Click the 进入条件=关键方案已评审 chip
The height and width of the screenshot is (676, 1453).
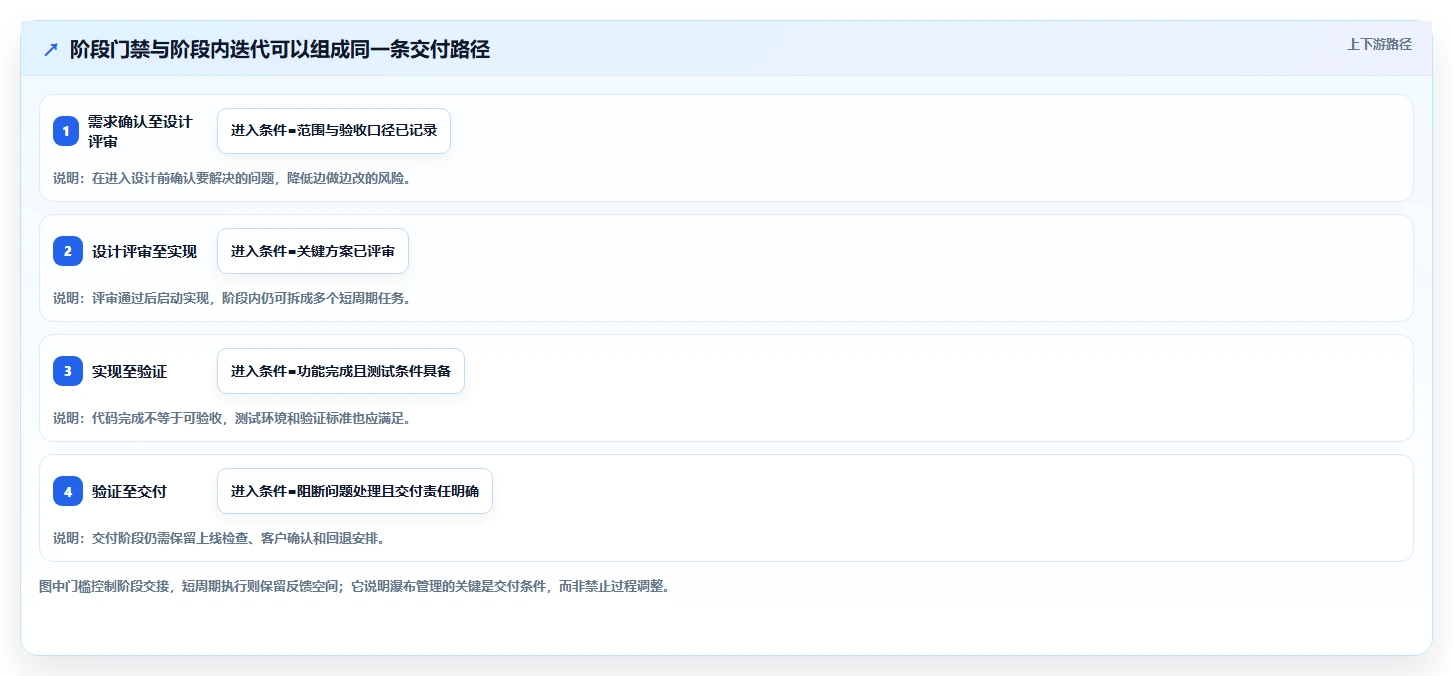(313, 251)
